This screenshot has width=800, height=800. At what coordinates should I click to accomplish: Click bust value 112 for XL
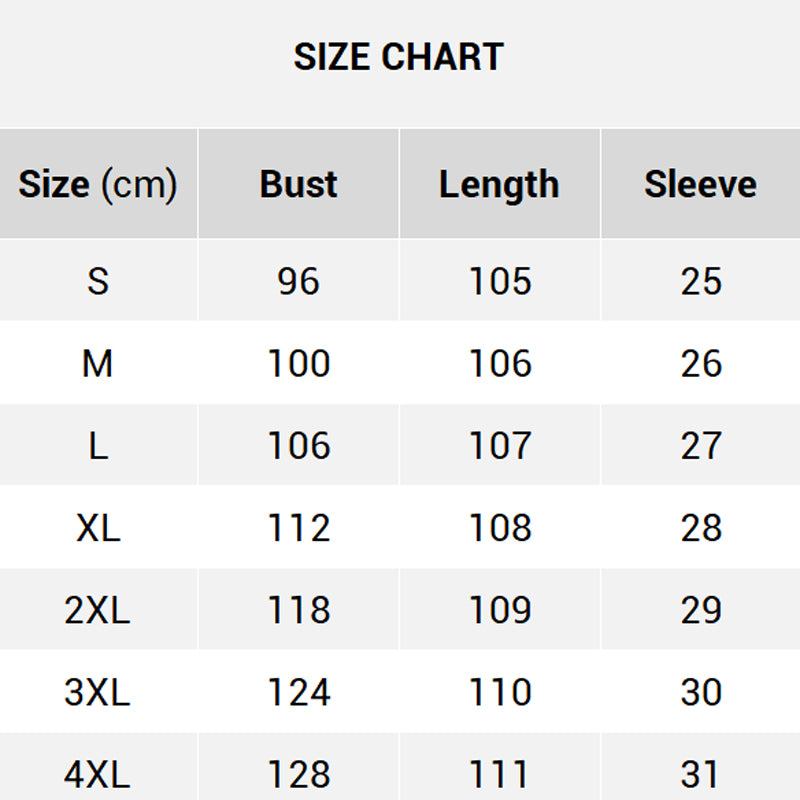pyautogui.click(x=298, y=528)
